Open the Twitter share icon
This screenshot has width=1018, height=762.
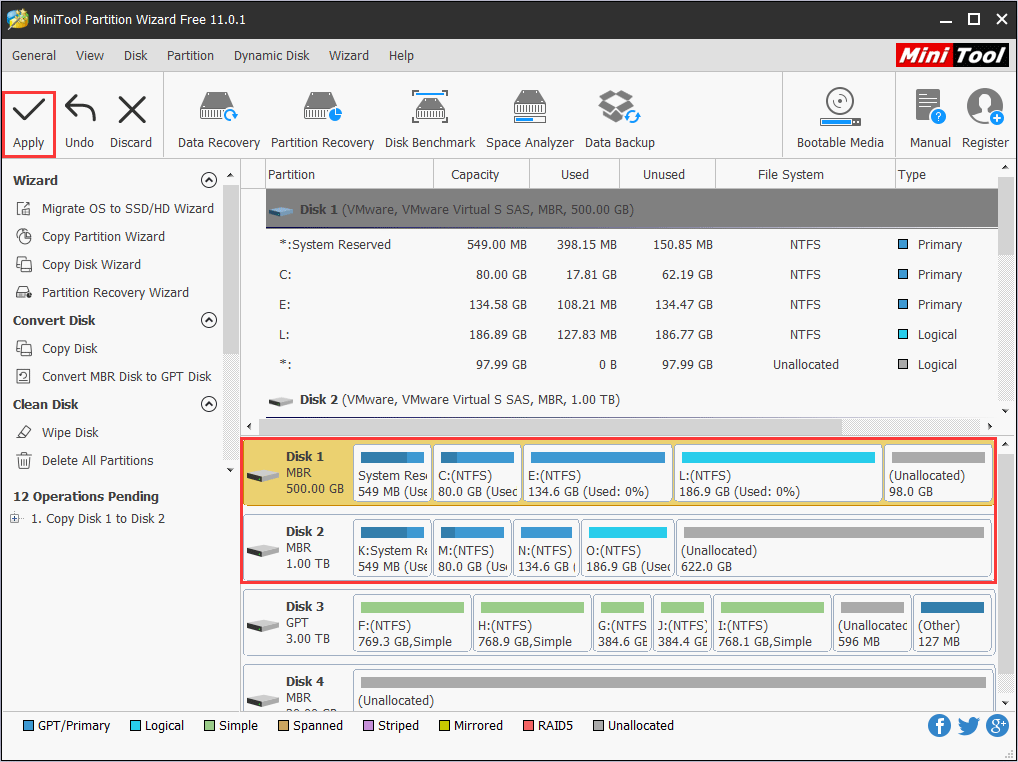(x=968, y=726)
